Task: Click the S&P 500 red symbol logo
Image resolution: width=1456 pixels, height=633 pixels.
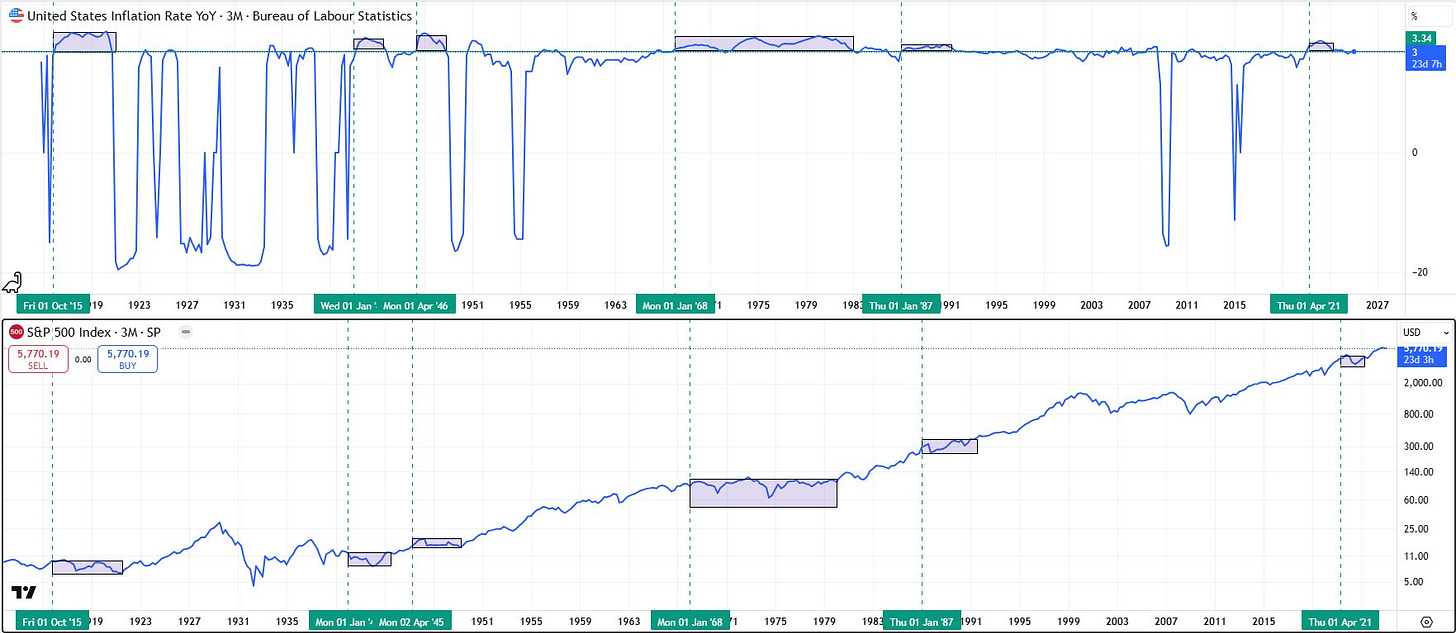Action: click(x=16, y=331)
